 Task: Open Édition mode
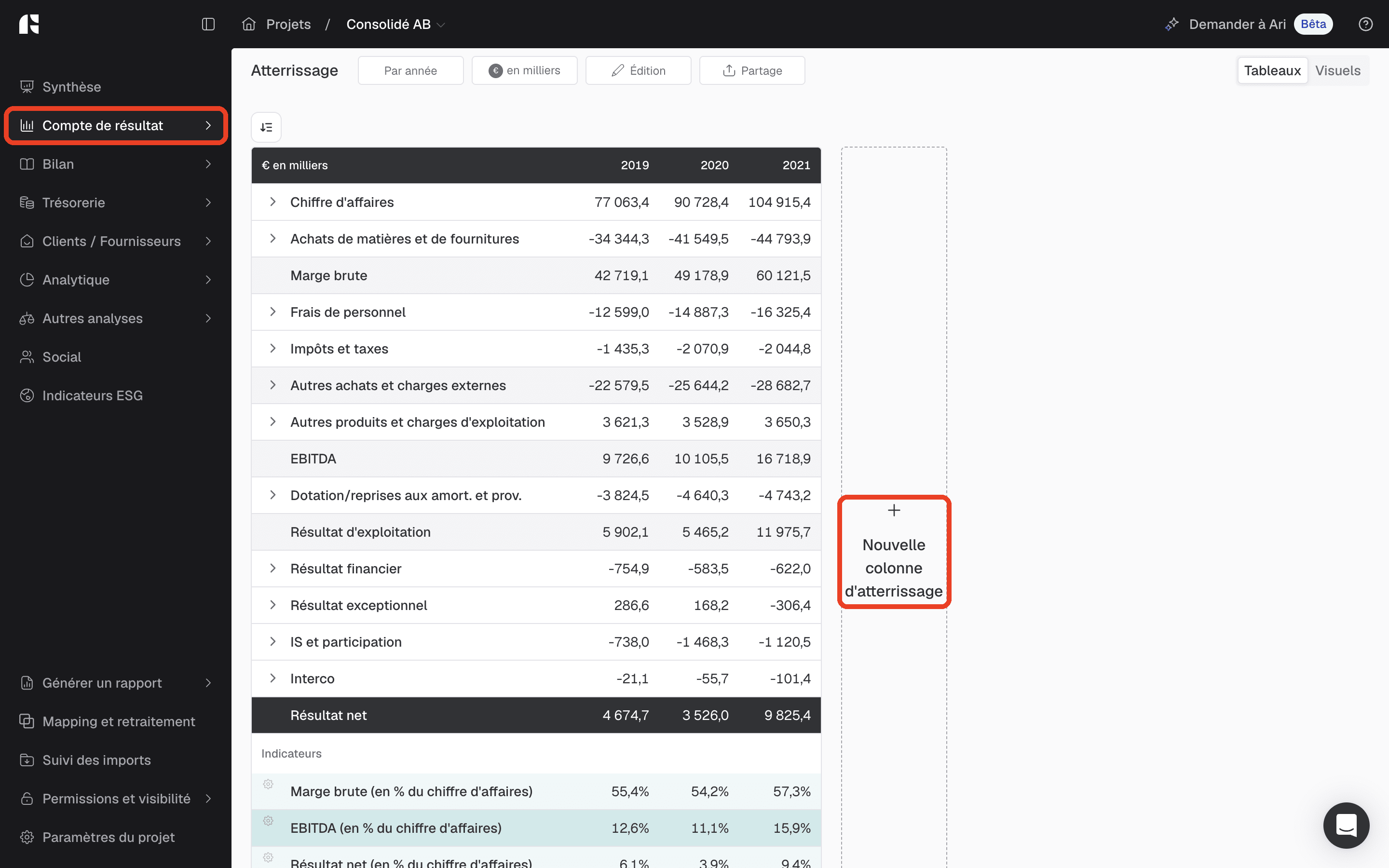pos(638,70)
